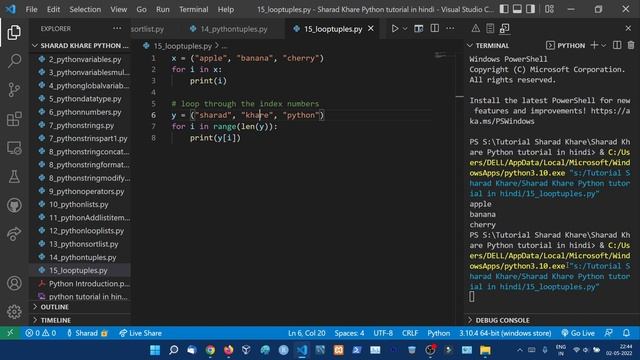Click the errors and warnings status item
This screenshot has height=360, width=640.
40,333
